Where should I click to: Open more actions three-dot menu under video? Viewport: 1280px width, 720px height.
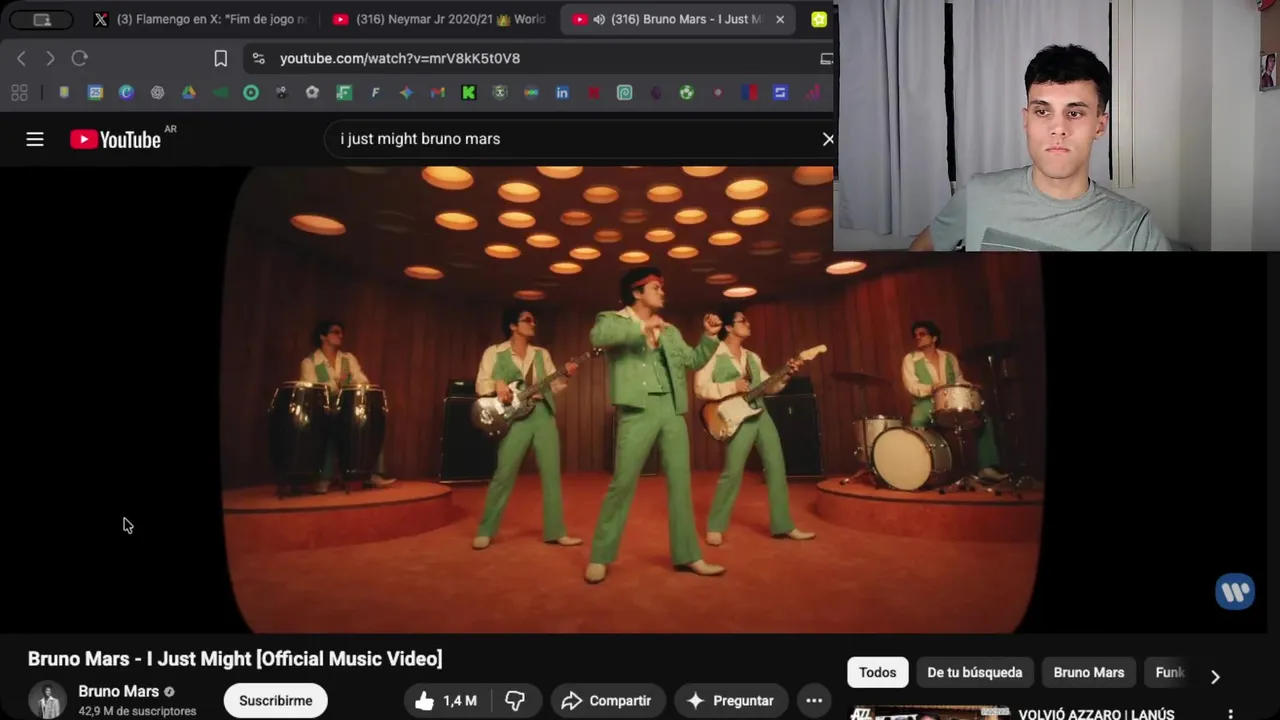click(814, 700)
